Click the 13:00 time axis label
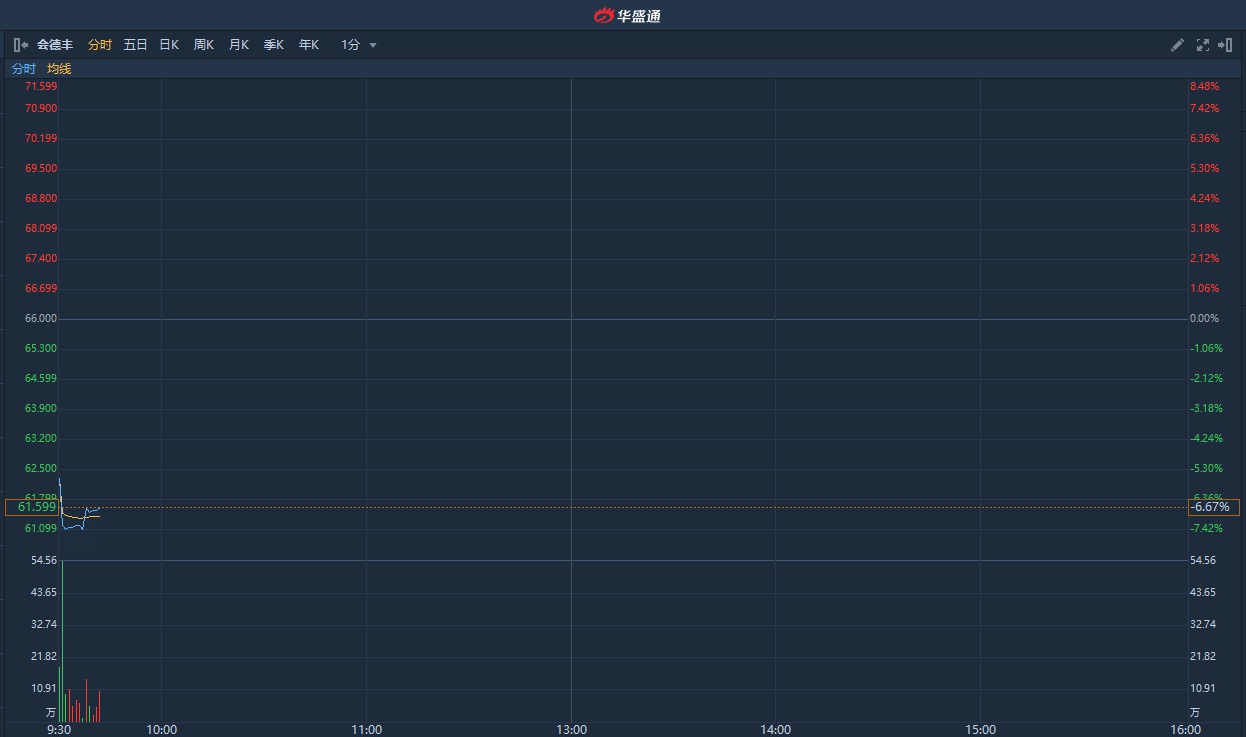 coord(571,729)
